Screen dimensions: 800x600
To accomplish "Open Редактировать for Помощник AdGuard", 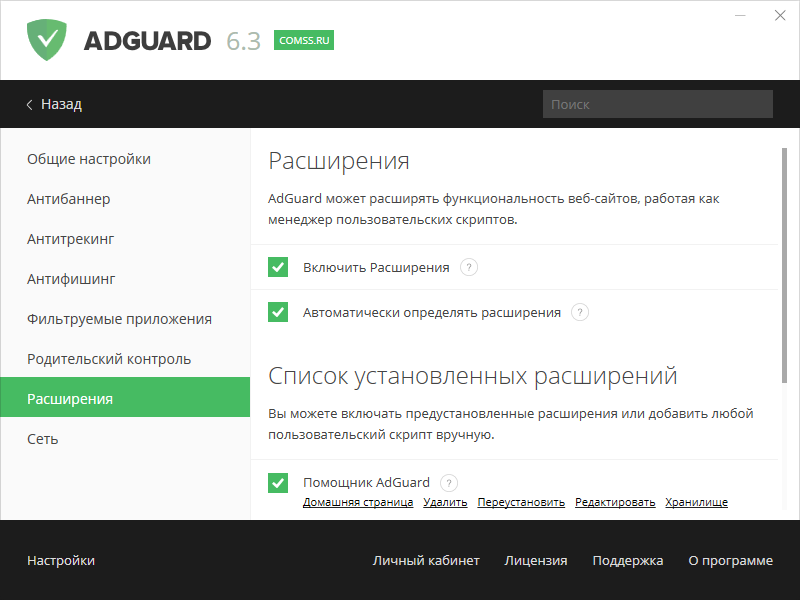I will pyautogui.click(x=615, y=502).
